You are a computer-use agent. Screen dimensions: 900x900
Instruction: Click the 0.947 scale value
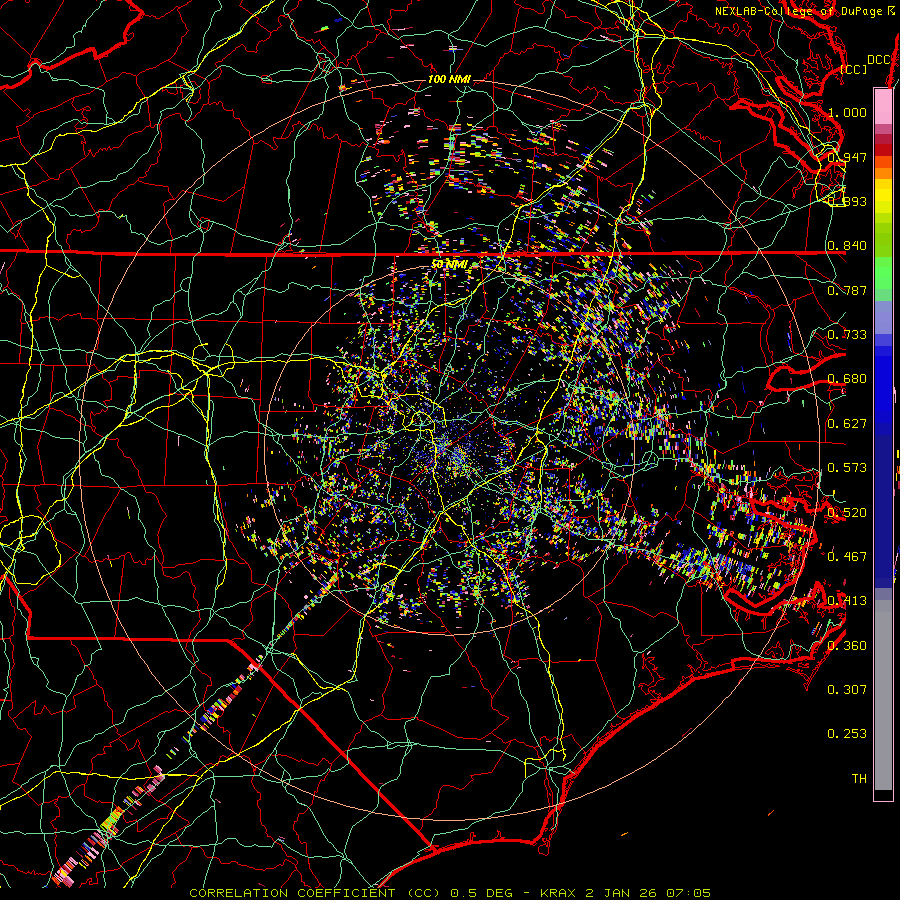pyautogui.click(x=847, y=157)
